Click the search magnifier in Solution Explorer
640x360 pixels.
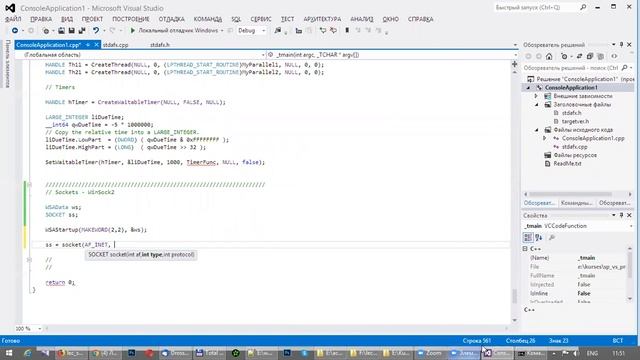pos(624,68)
